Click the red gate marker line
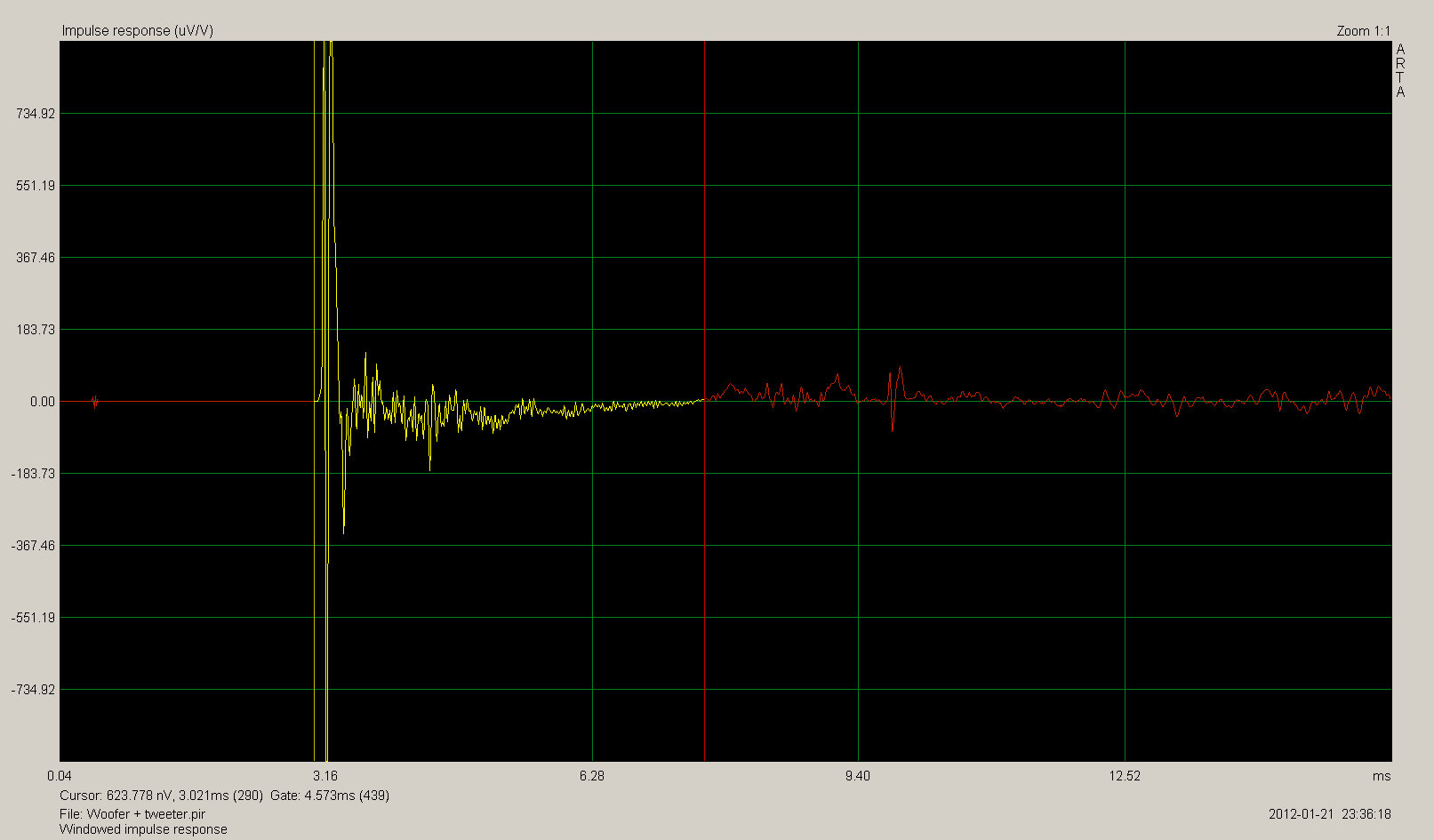Image resolution: width=1434 pixels, height=840 pixels. point(705,400)
